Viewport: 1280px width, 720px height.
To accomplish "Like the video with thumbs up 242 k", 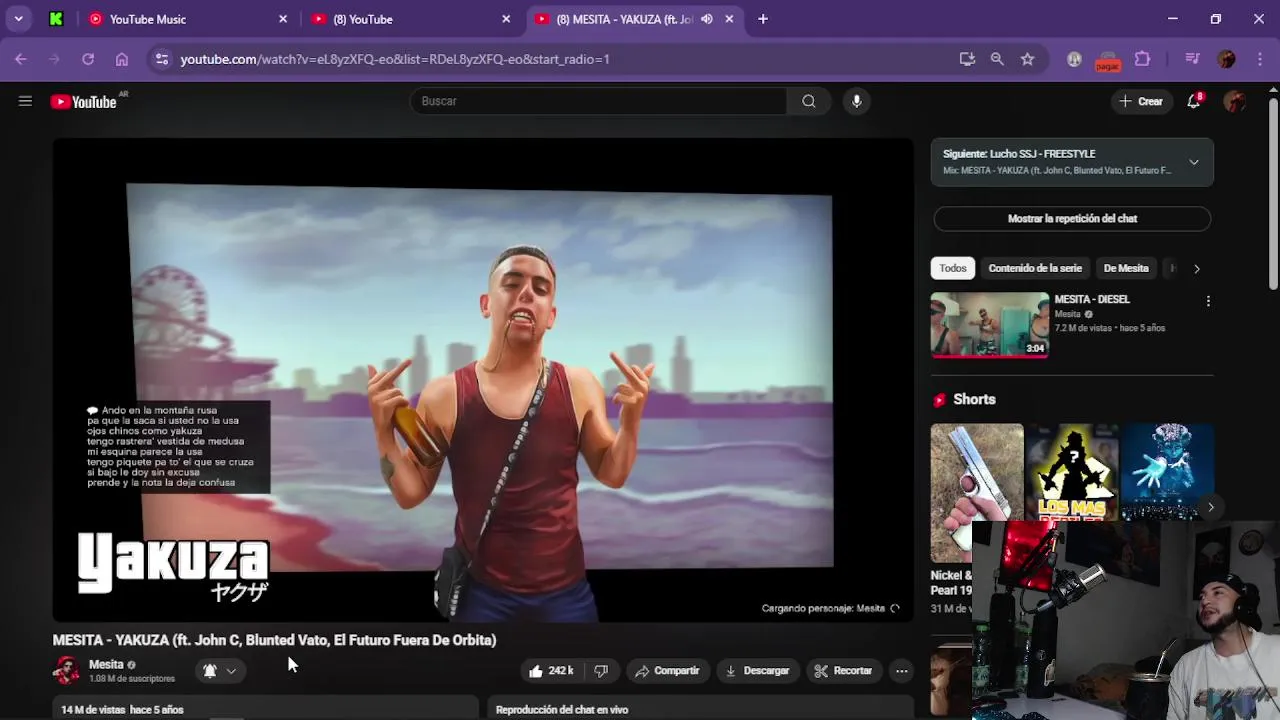I will point(551,671).
